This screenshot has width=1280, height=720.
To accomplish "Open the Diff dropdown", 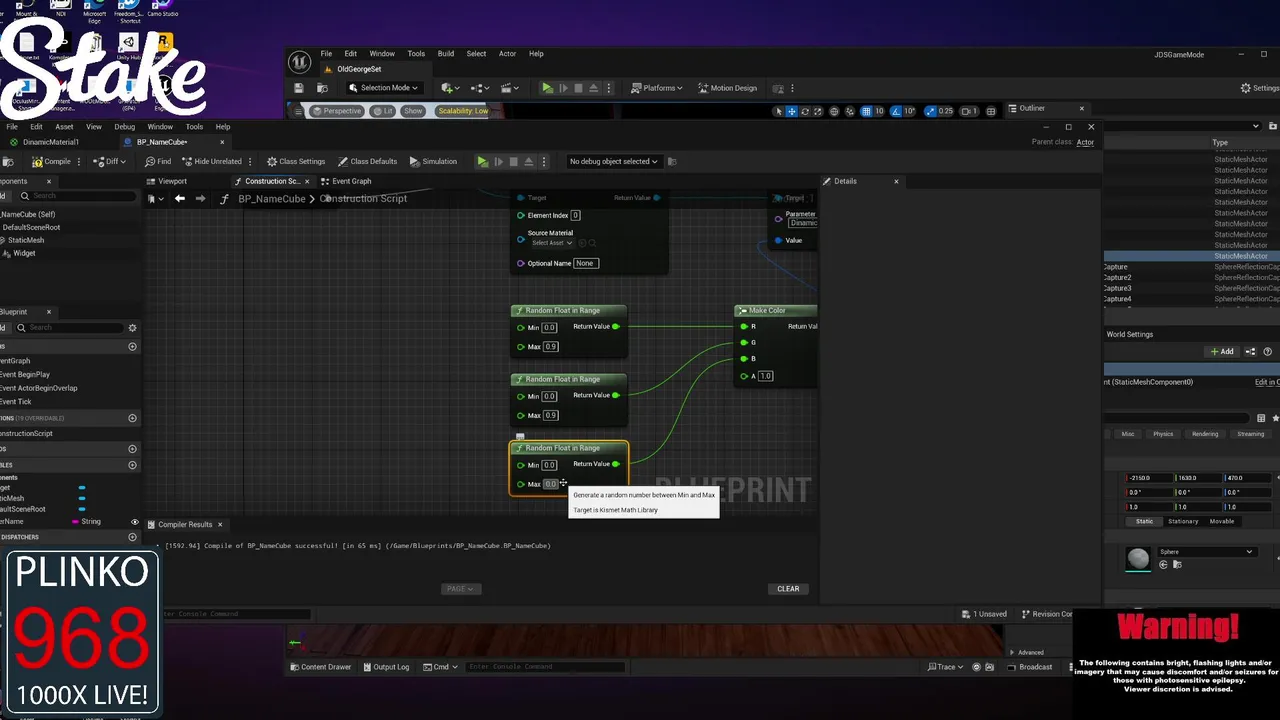I will [110, 161].
